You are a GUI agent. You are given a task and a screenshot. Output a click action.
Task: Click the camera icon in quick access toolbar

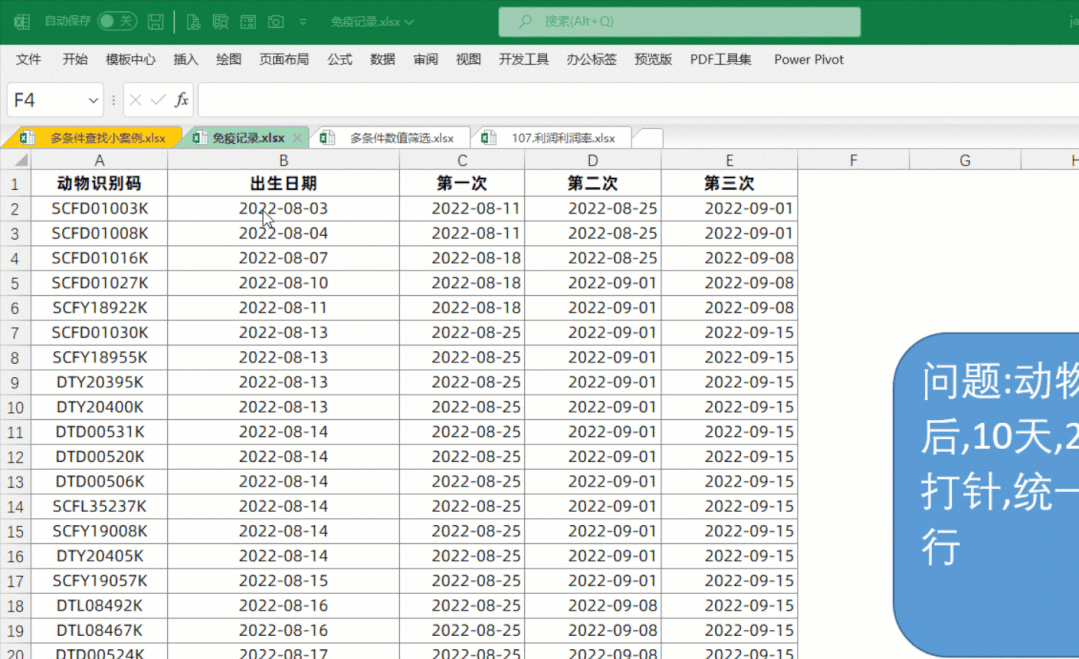(276, 22)
